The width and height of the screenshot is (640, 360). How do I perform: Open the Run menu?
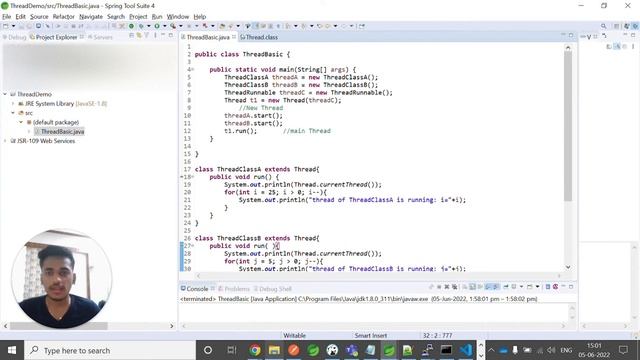tap(157, 16)
